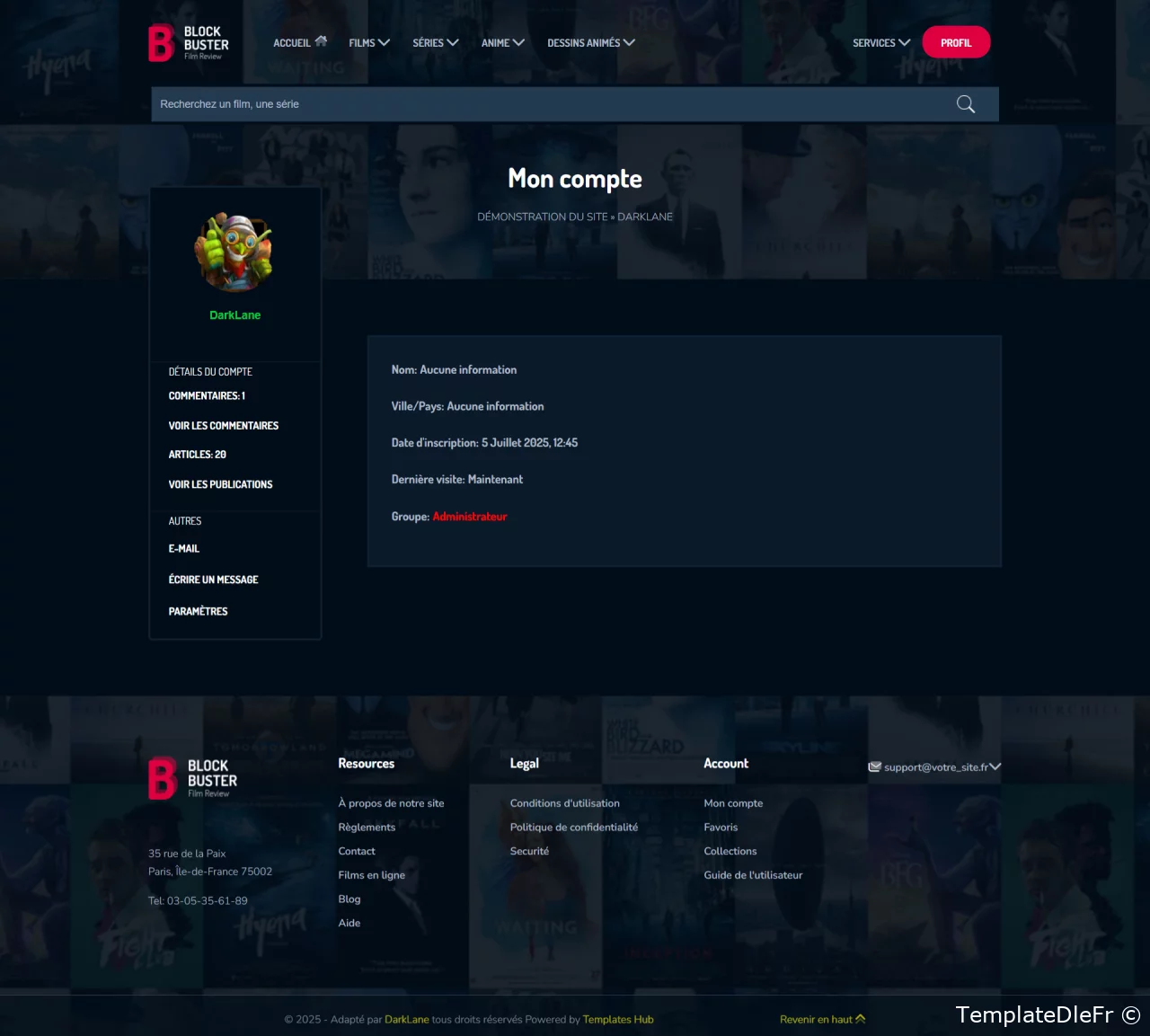Viewport: 1150px width, 1036px height.
Task: Click the Revenir en haut arrow link
Action: (x=822, y=1019)
